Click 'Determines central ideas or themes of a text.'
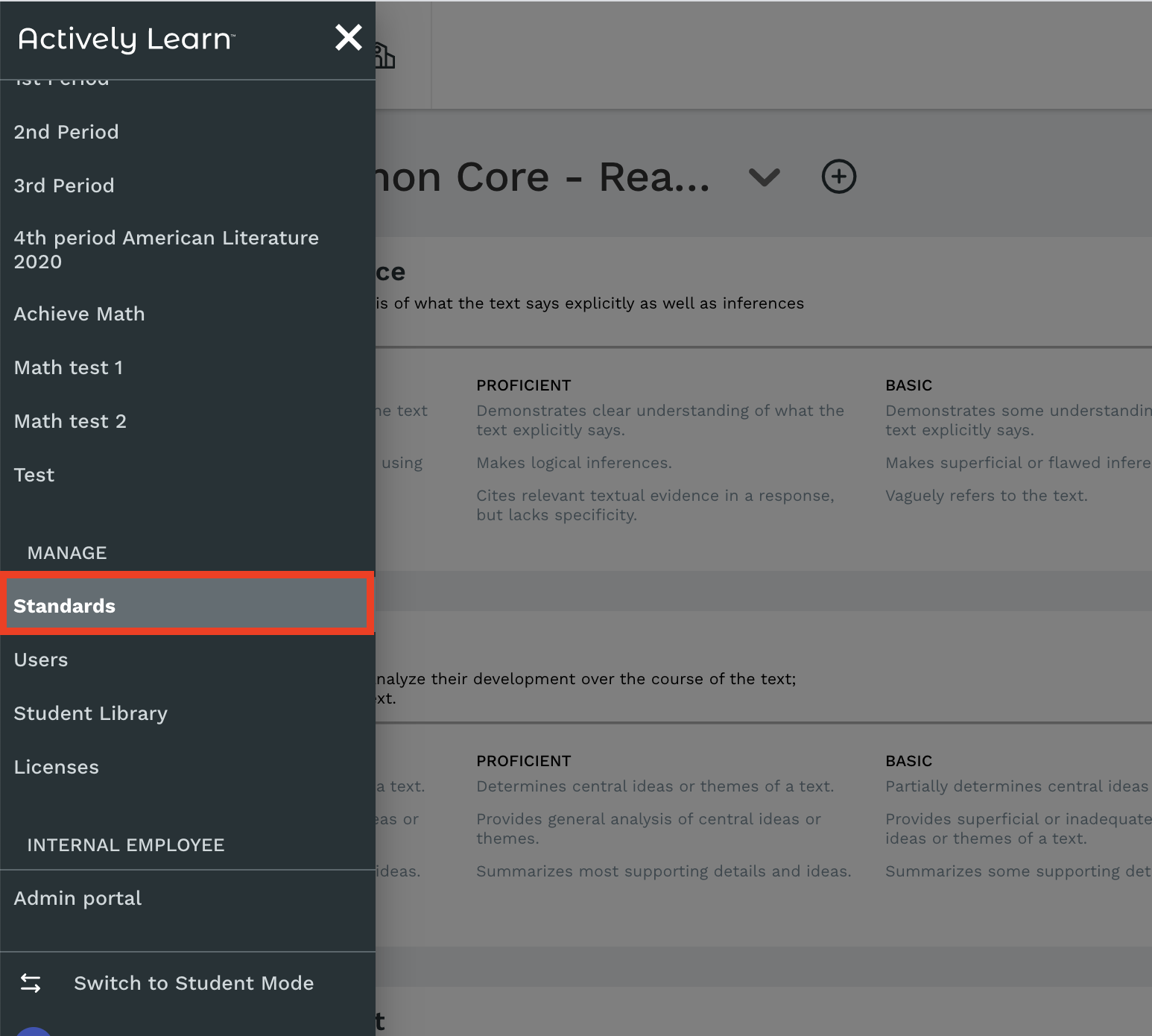Screen dimensions: 1152x1036 coord(655,786)
